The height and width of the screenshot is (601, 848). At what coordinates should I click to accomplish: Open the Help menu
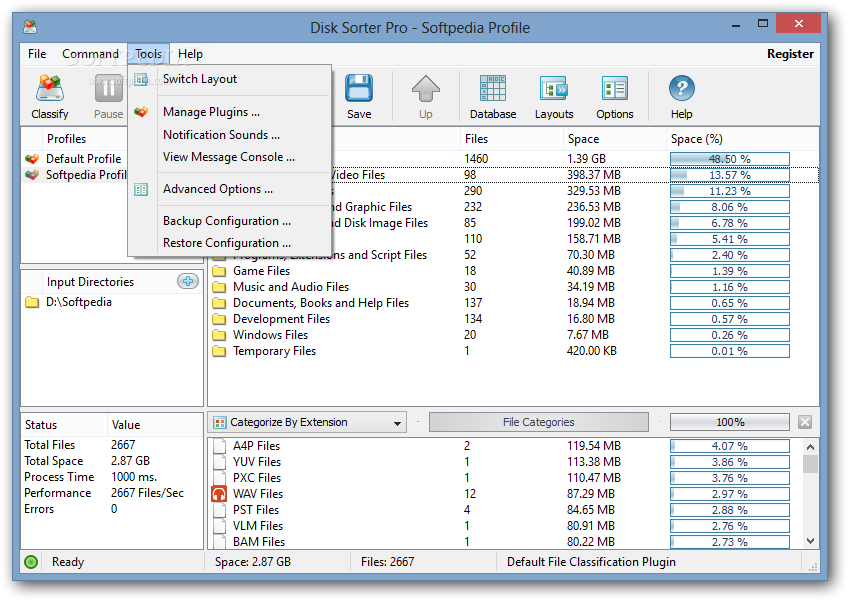point(190,54)
